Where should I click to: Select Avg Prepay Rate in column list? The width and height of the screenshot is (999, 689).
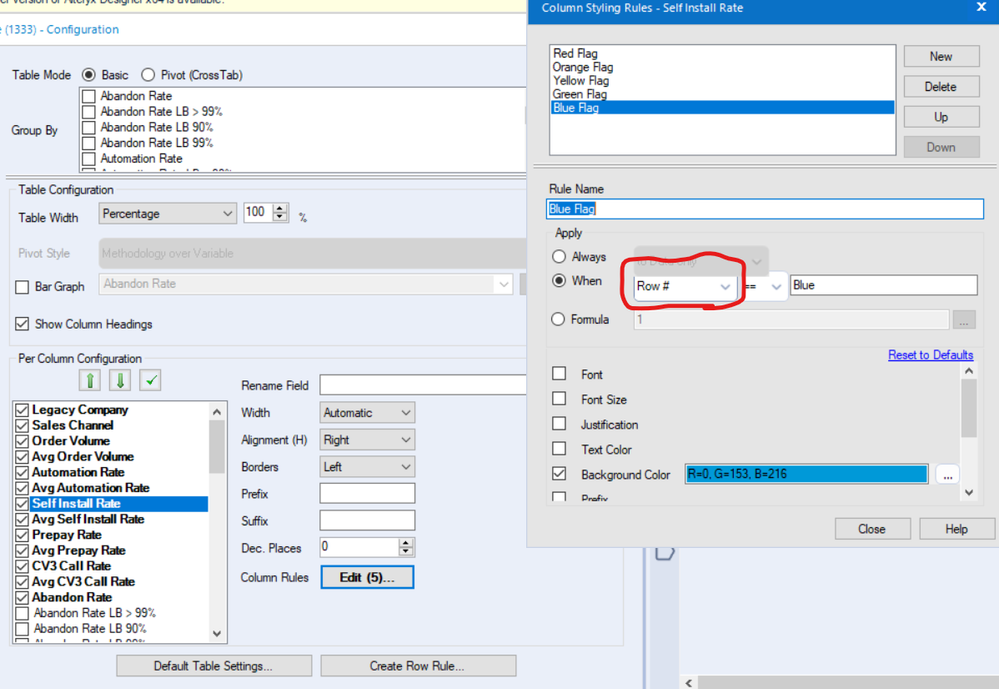pyautogui.click(x=78, y=550)
